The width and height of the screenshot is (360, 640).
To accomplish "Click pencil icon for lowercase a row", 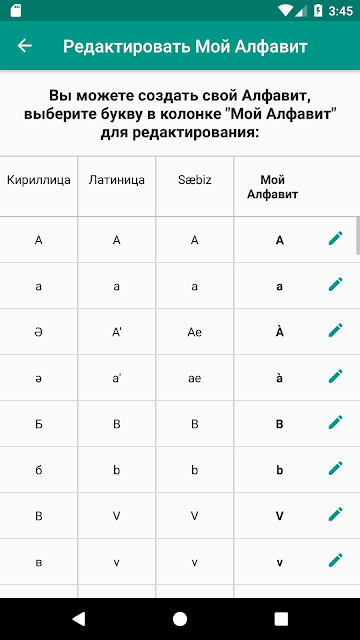I will [x=336, y=284].
